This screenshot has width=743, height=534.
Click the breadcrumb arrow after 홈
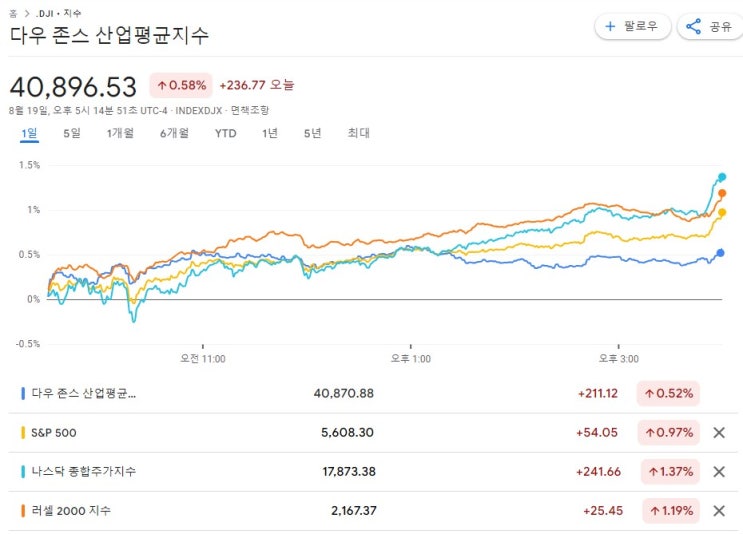coord(27,13)
